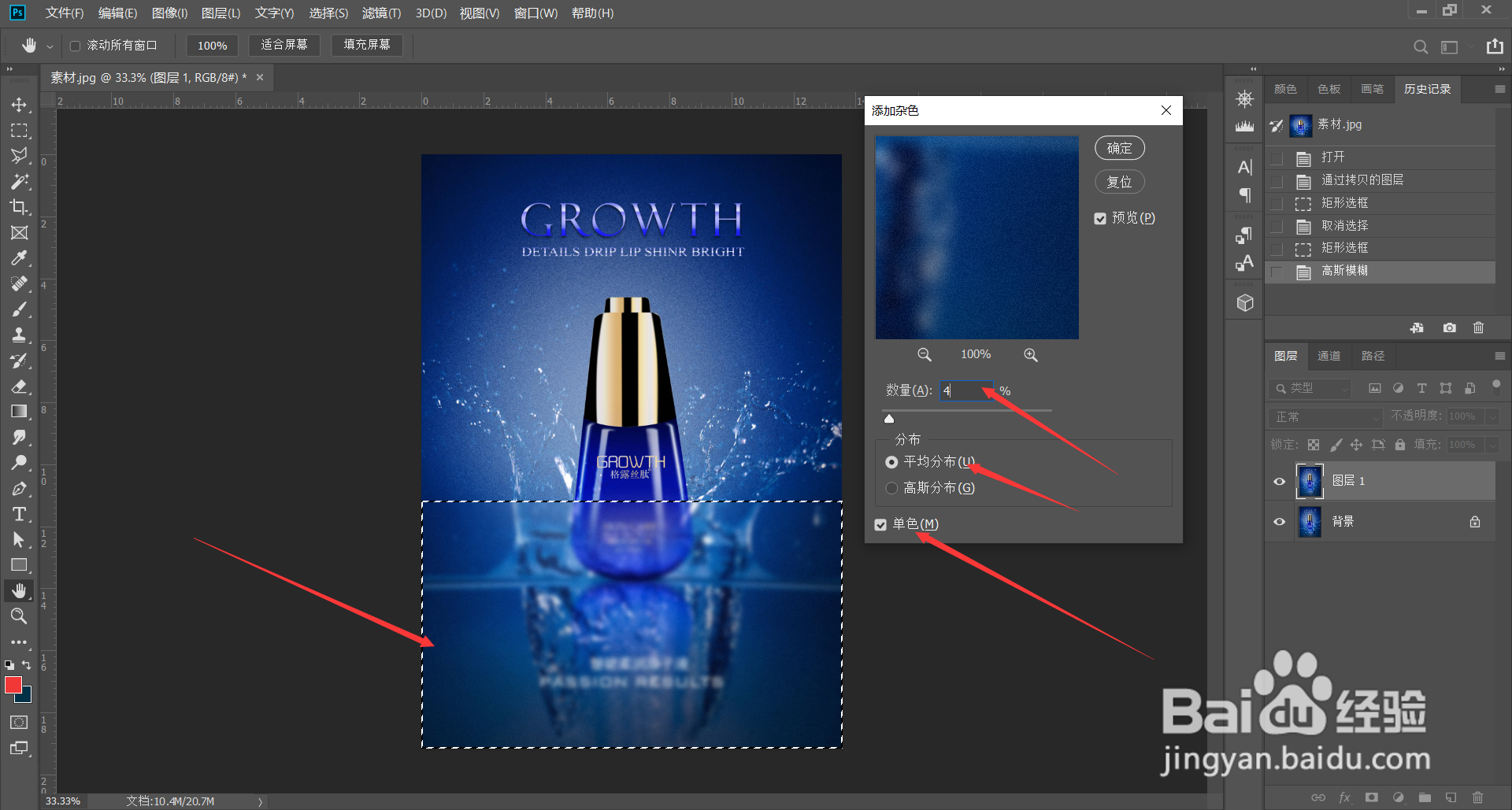Viewport: 1512px width, 810px height.
Task: Open the search icon in options bar
Action: (1421, 46)
